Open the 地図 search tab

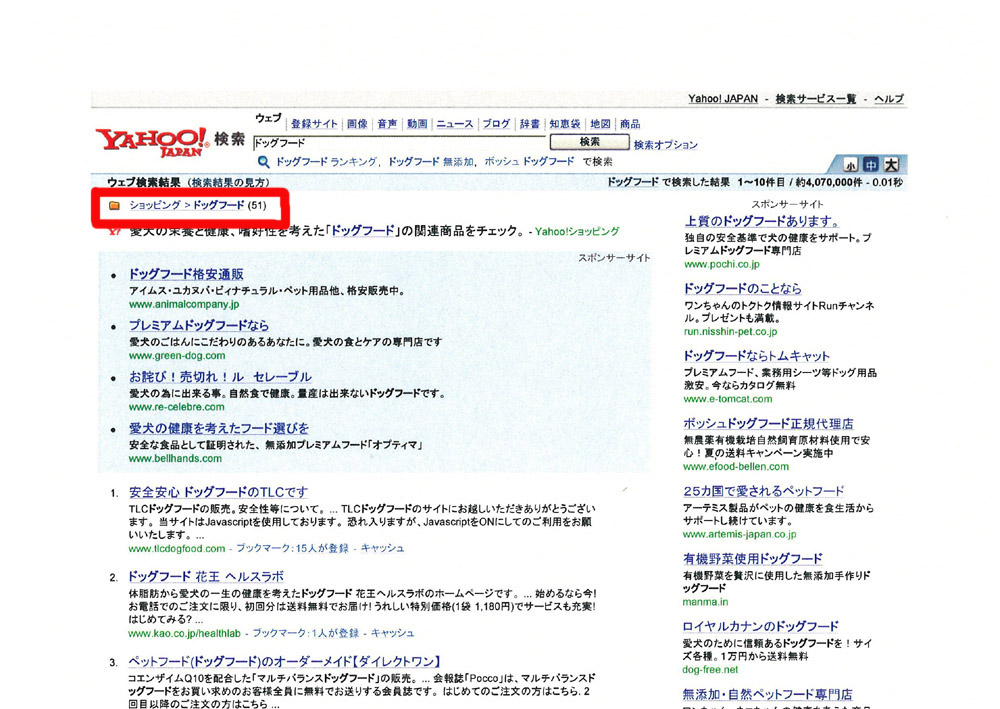(600, 124)
